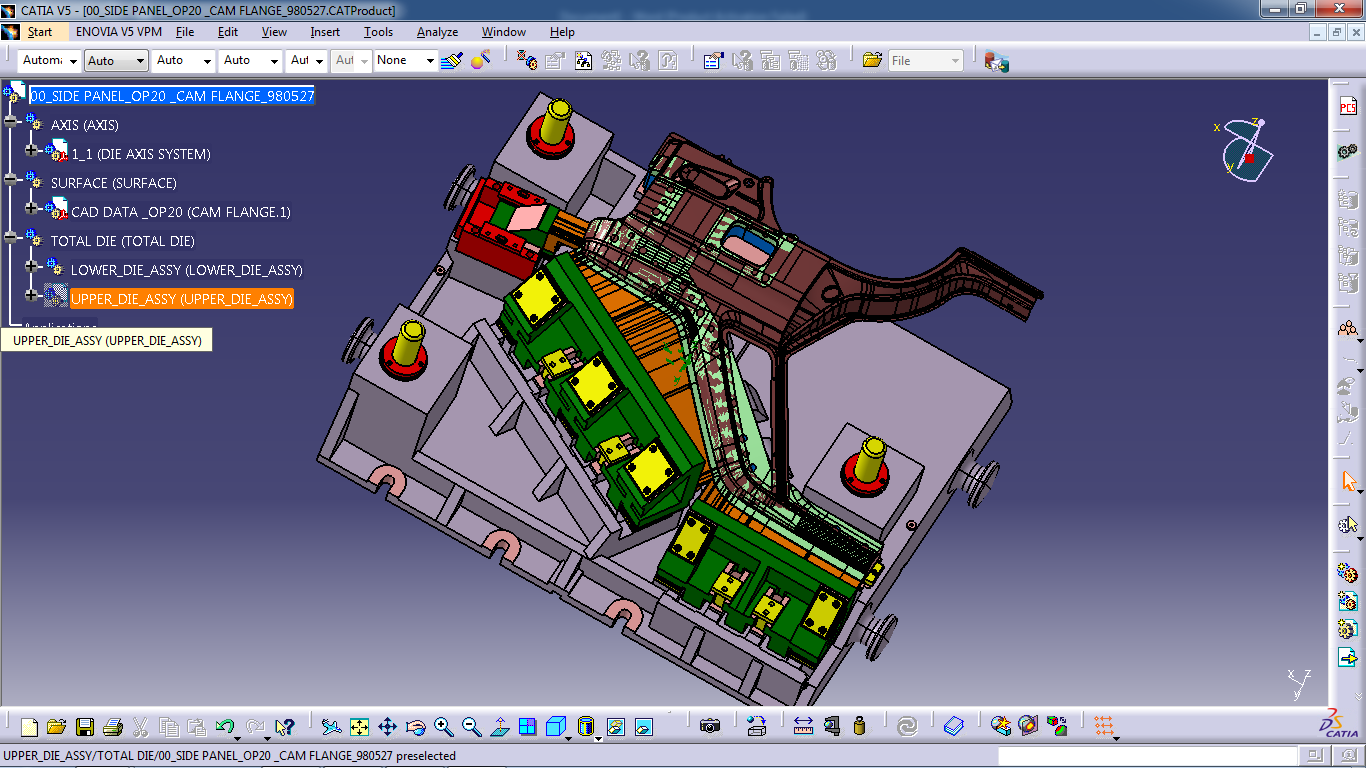This screenshot has width=1366, height=768.
Task: Select the Pan tool
Action: [387, 727]
